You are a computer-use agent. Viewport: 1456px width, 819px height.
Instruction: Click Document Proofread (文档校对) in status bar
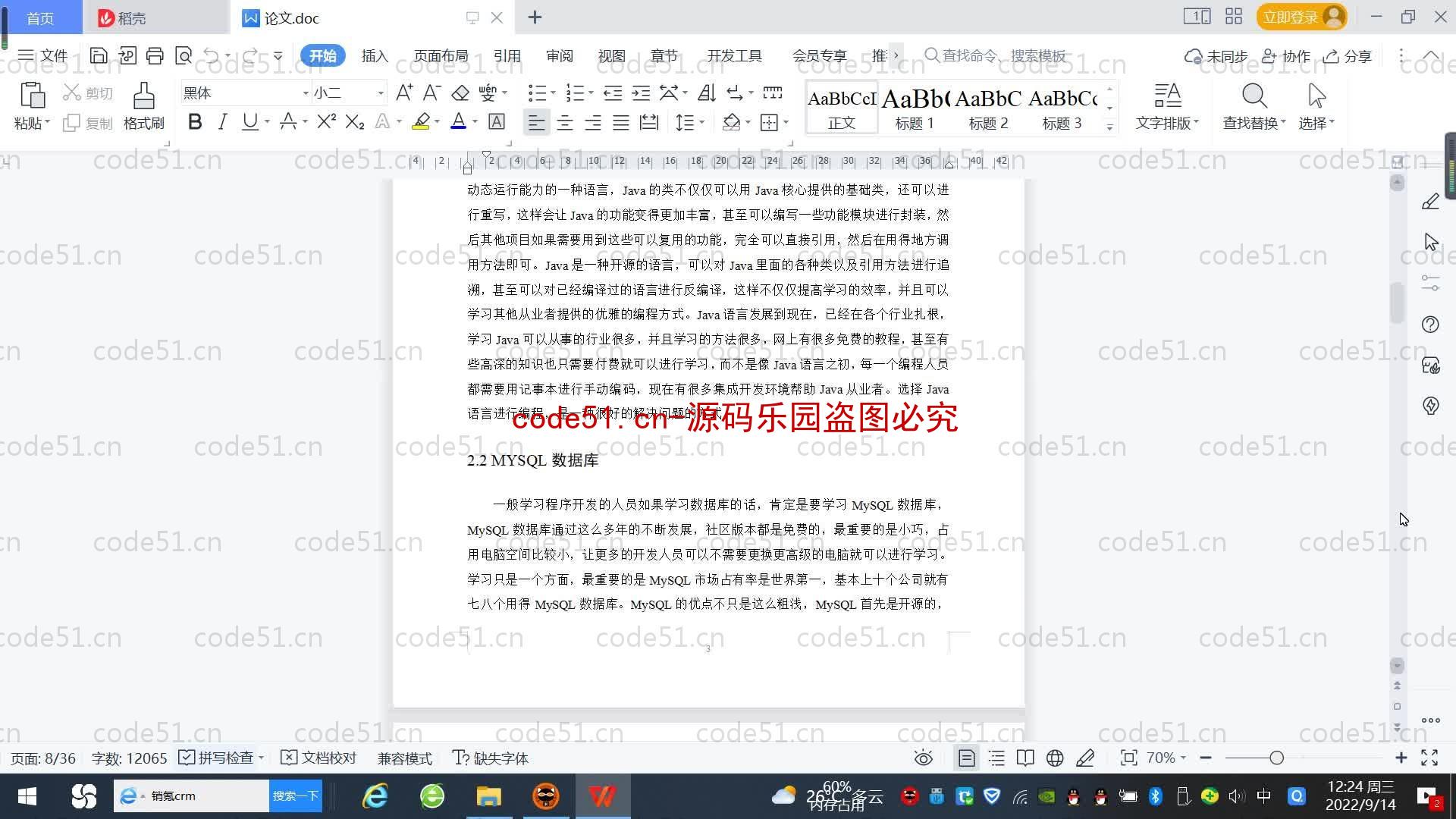coord(318,758)
